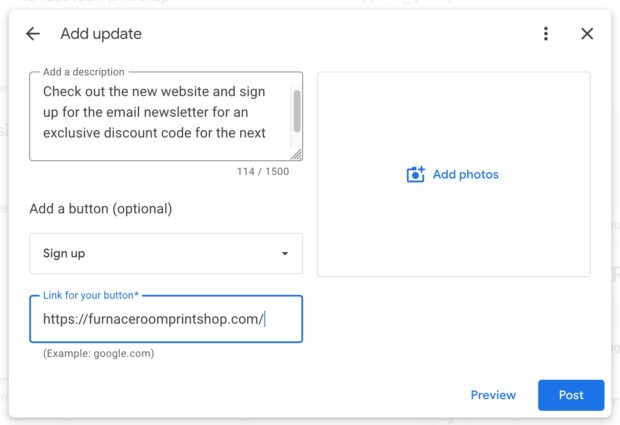Click the Add update dialog title
The image size is (620, 425).
(x=101, y=34)
